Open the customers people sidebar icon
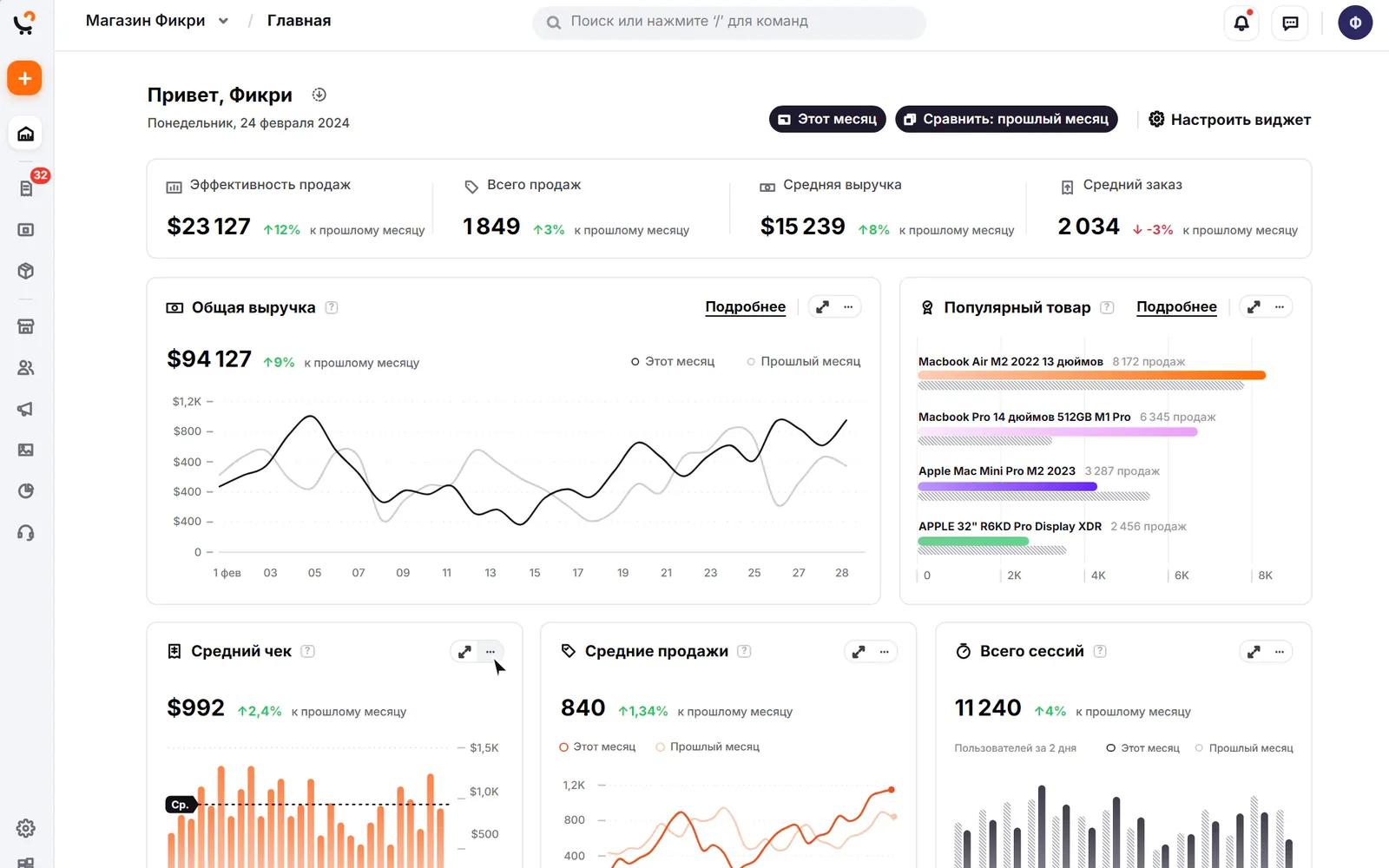Screen dimensions: 1389x868 [x=26, y=368]
